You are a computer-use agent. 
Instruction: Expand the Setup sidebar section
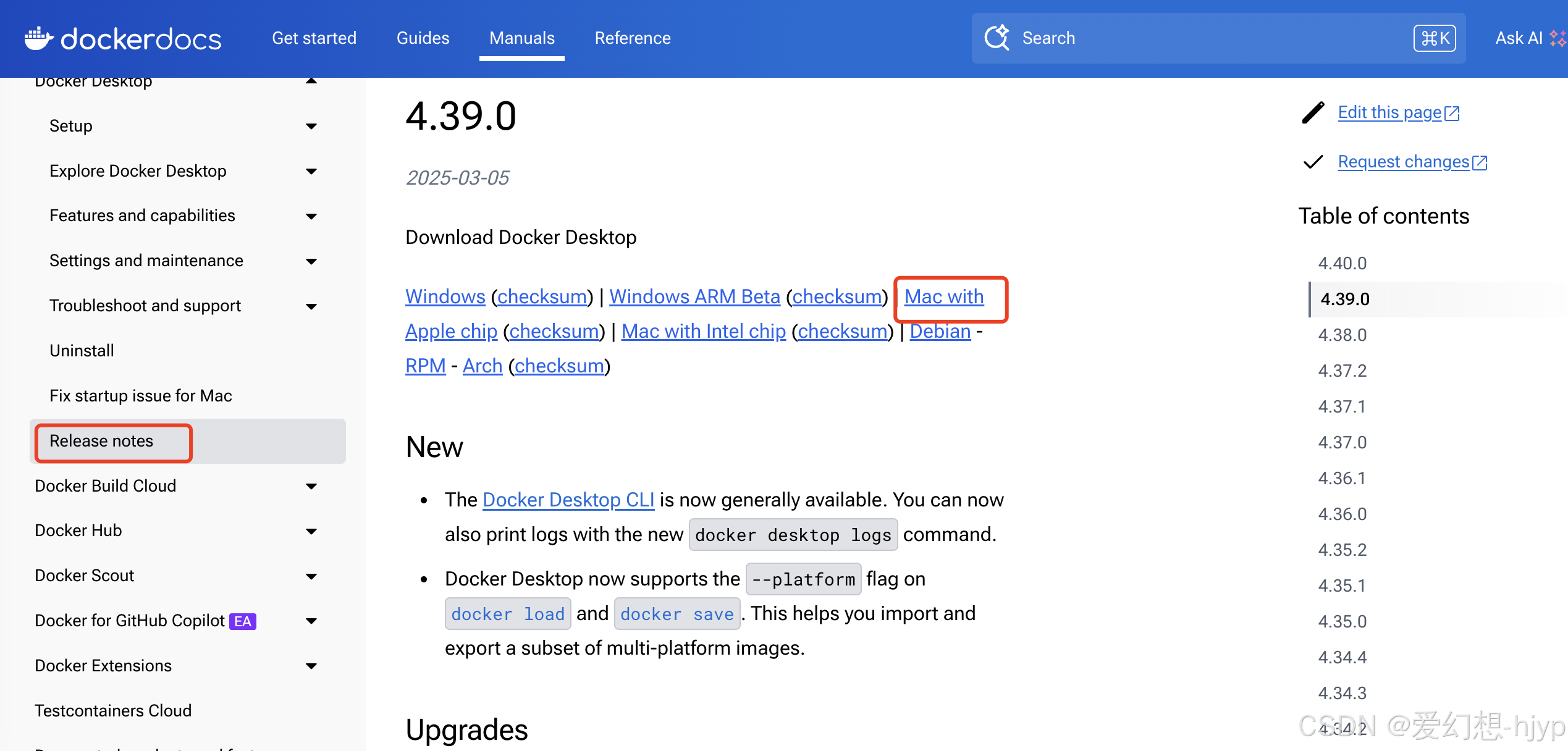coord(311,127)
